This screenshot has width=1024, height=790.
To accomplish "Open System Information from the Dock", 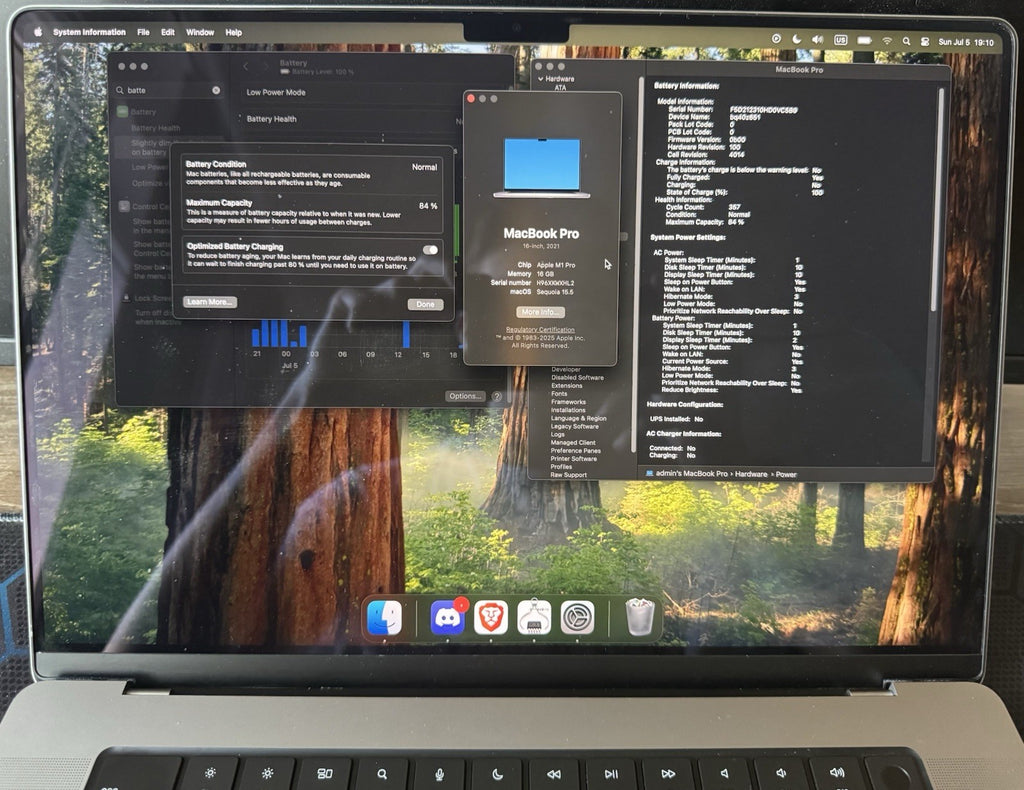I will click(x=534, y=617).
